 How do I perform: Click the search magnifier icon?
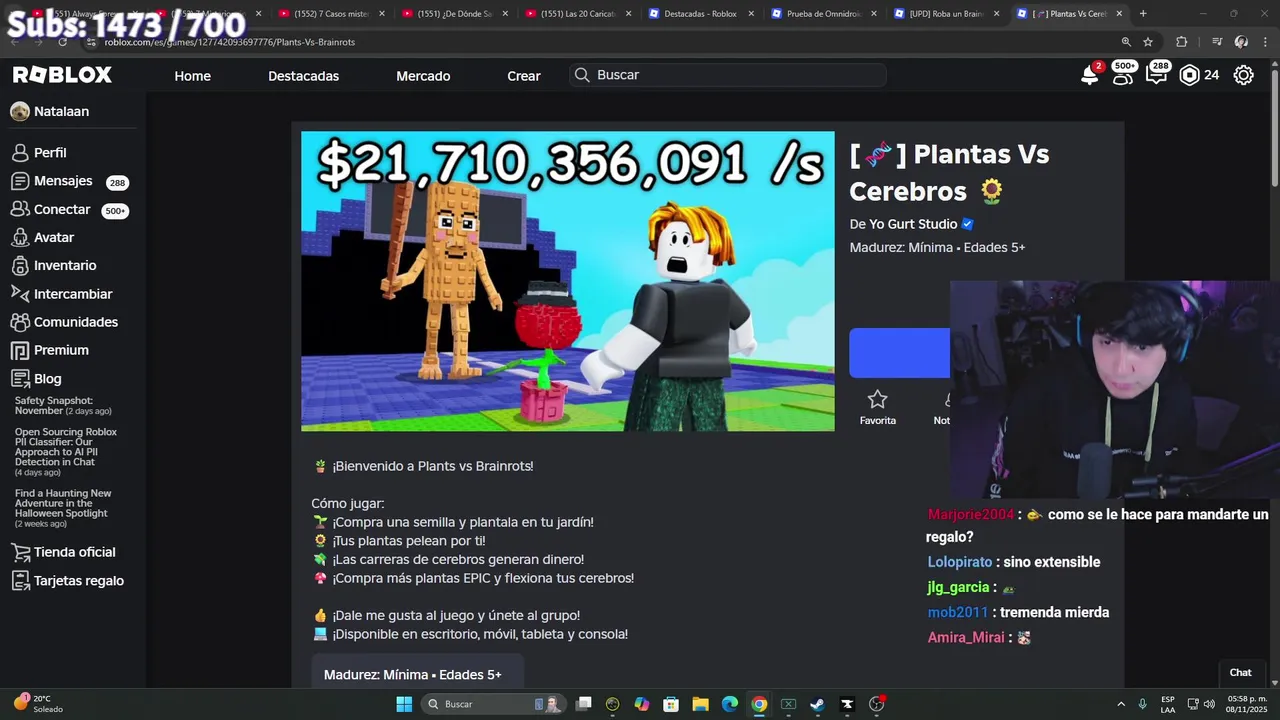[582, 75]
